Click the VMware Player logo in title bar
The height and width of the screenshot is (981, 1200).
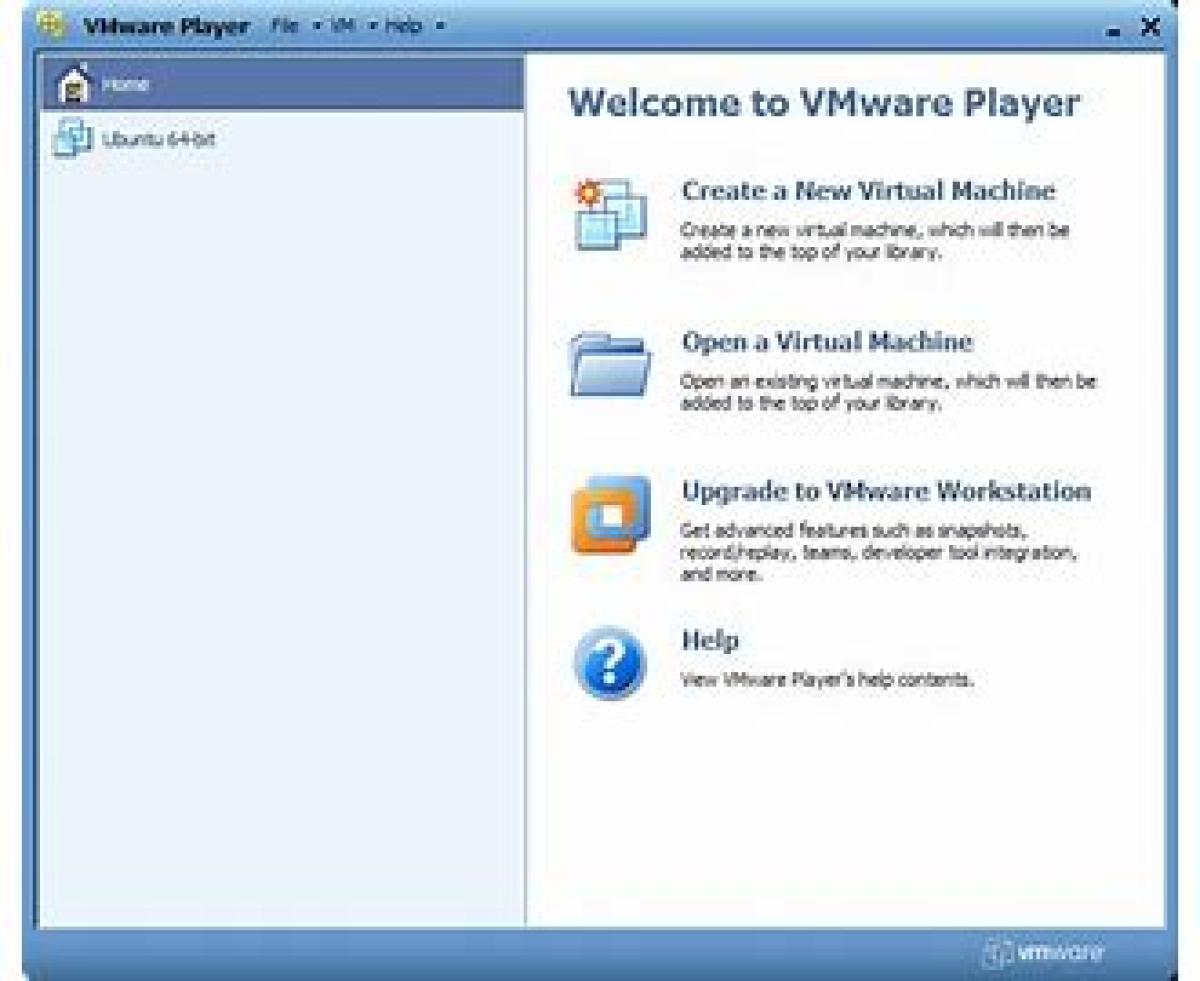pyautogui.click(x=52, y=25)
